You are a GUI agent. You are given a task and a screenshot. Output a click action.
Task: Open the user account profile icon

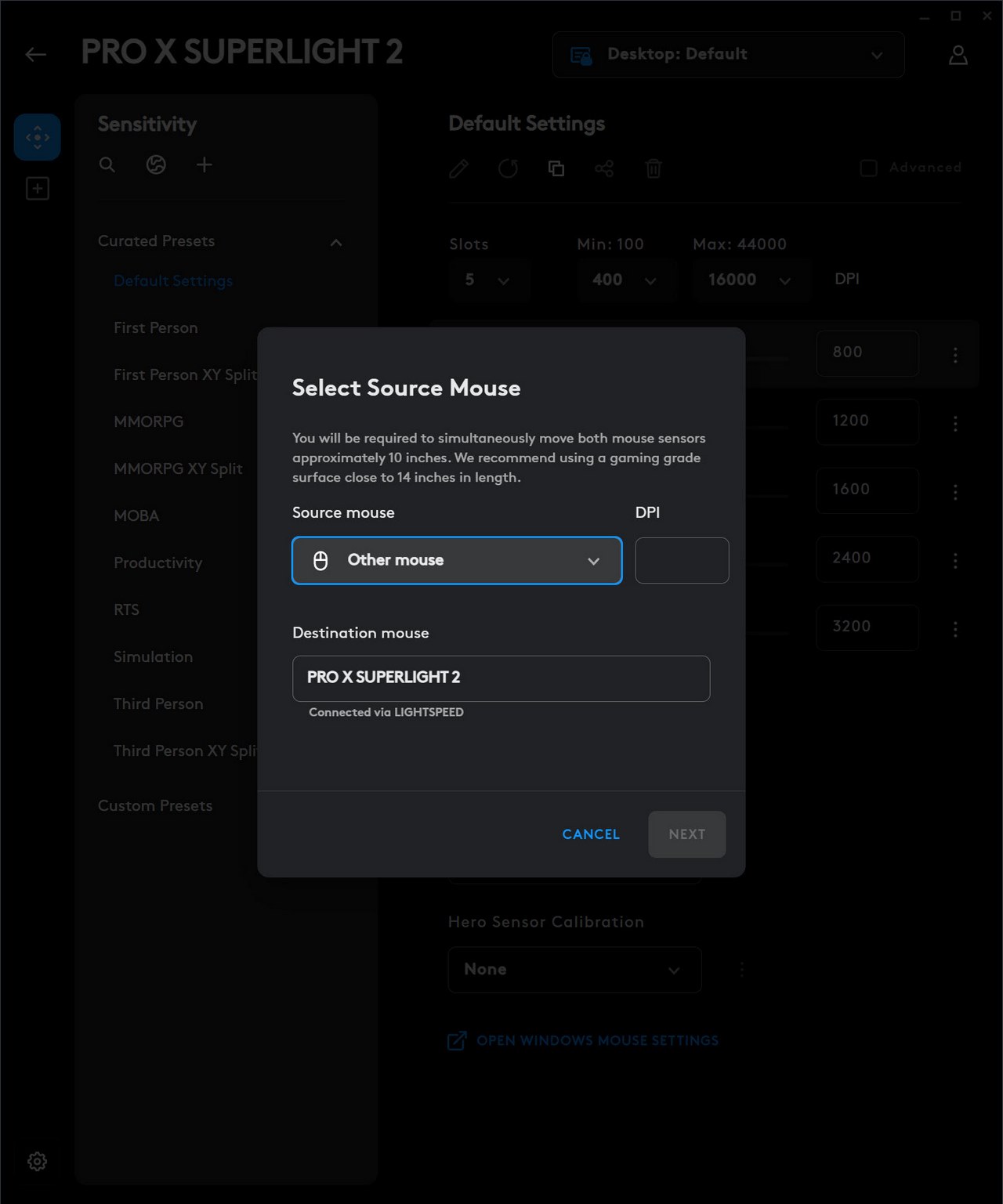click(x=958, y=55)
